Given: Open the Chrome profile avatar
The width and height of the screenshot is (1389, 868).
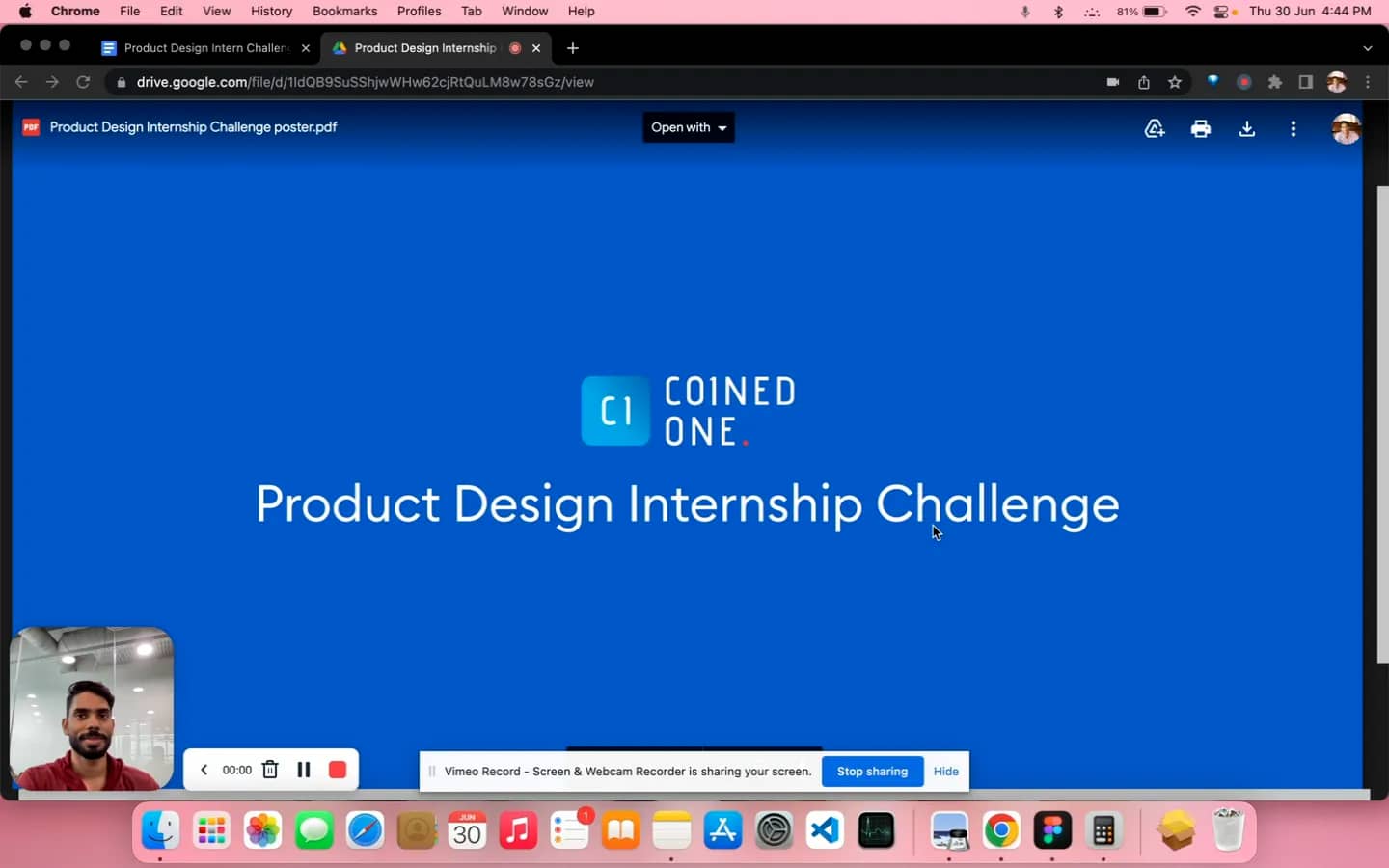Looking at the screenshot, I should click(x=1337, y=82).
